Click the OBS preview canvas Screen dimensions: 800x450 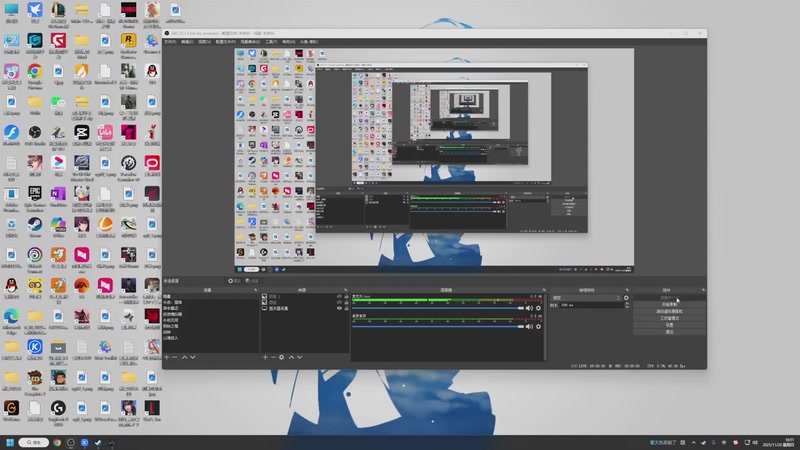[434, 161]
